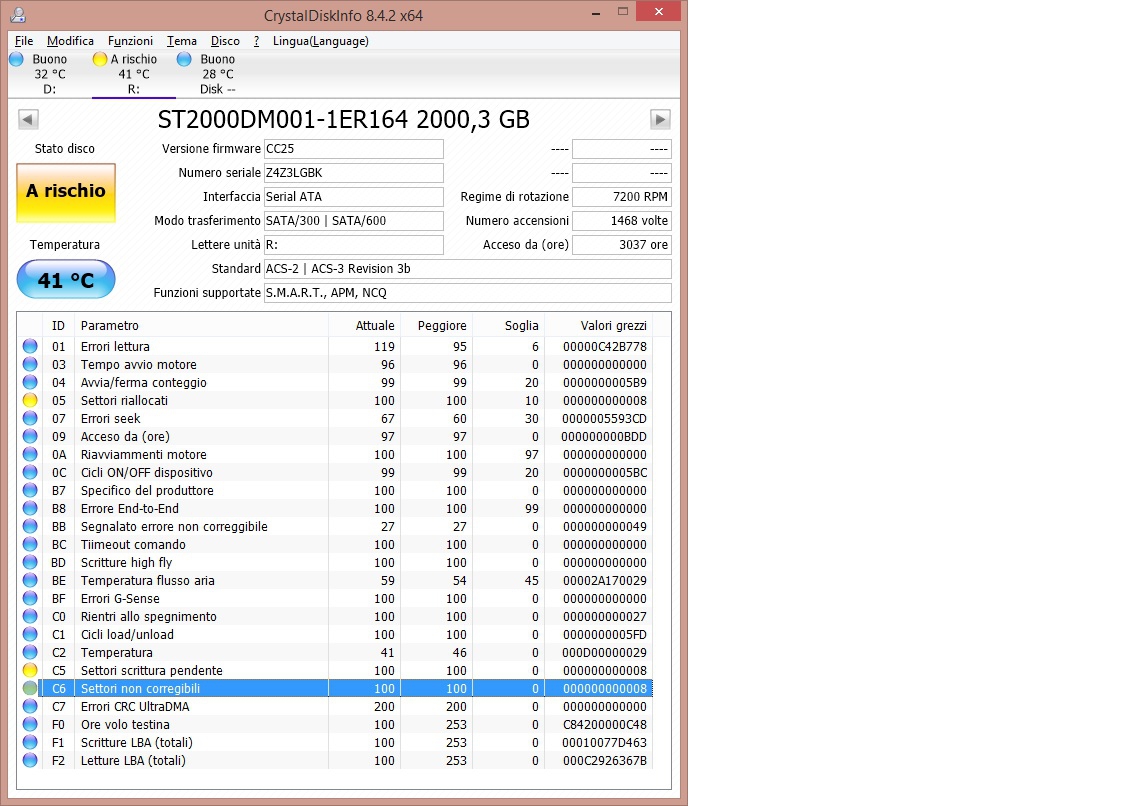Image resolution: width=1123 pixels, height=806 pixels.
Task: Click the Funzioni supportate field
Action: coord(468,293)
